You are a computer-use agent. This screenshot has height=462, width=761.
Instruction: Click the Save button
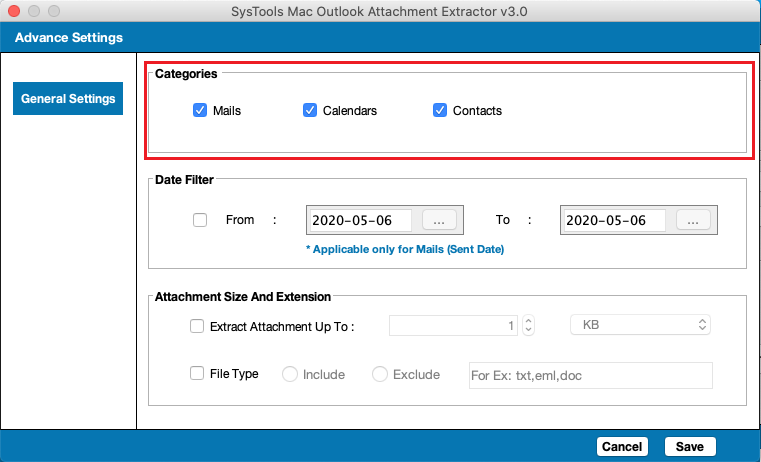(690, 446)
